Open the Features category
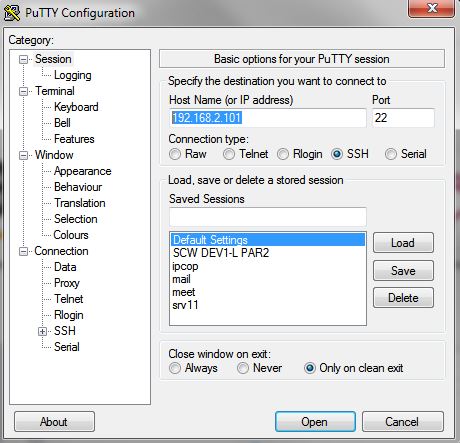460x443 pixels. point(74,139)
